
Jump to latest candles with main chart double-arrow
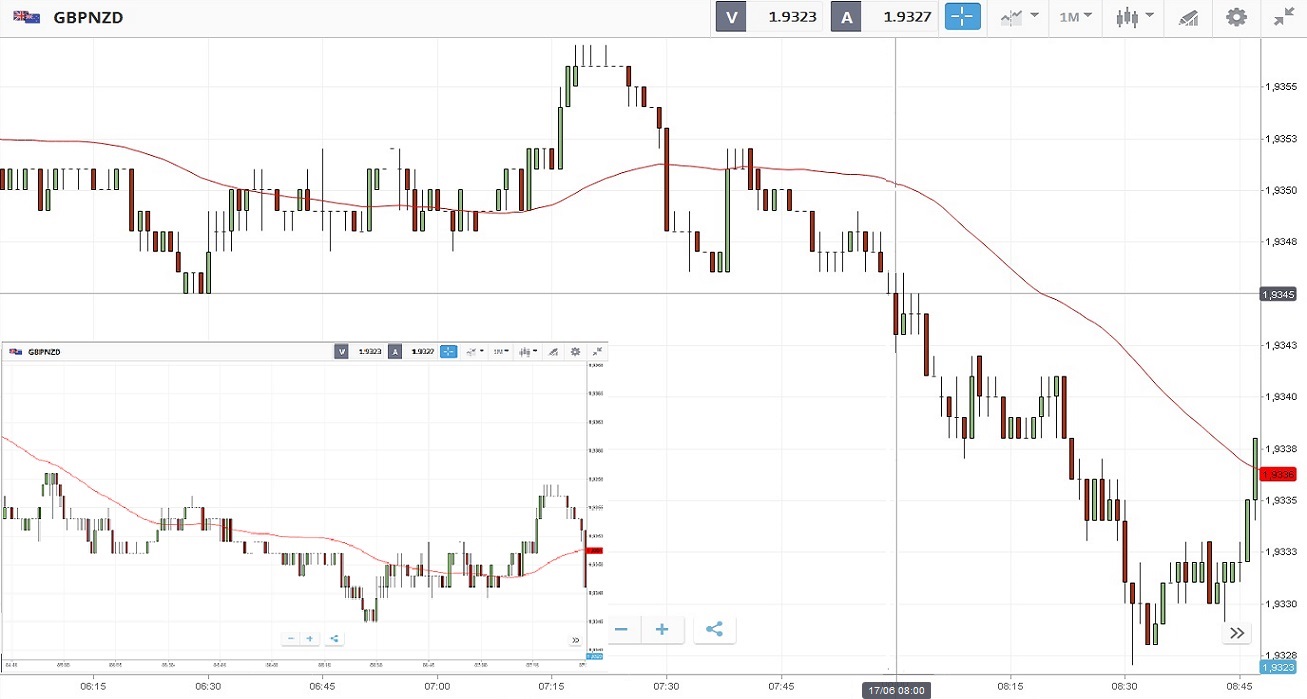[x=1237, y=633]
